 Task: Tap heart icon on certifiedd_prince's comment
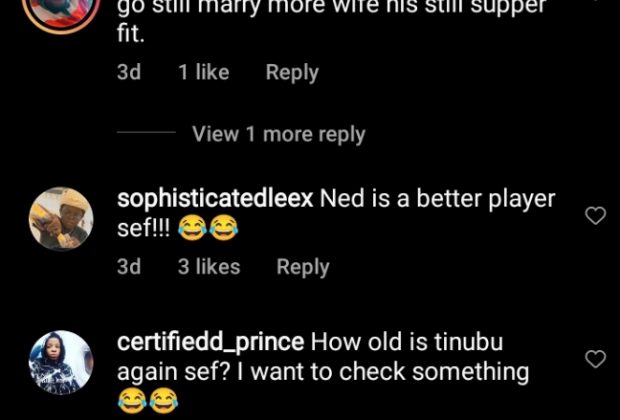point(595,358)
